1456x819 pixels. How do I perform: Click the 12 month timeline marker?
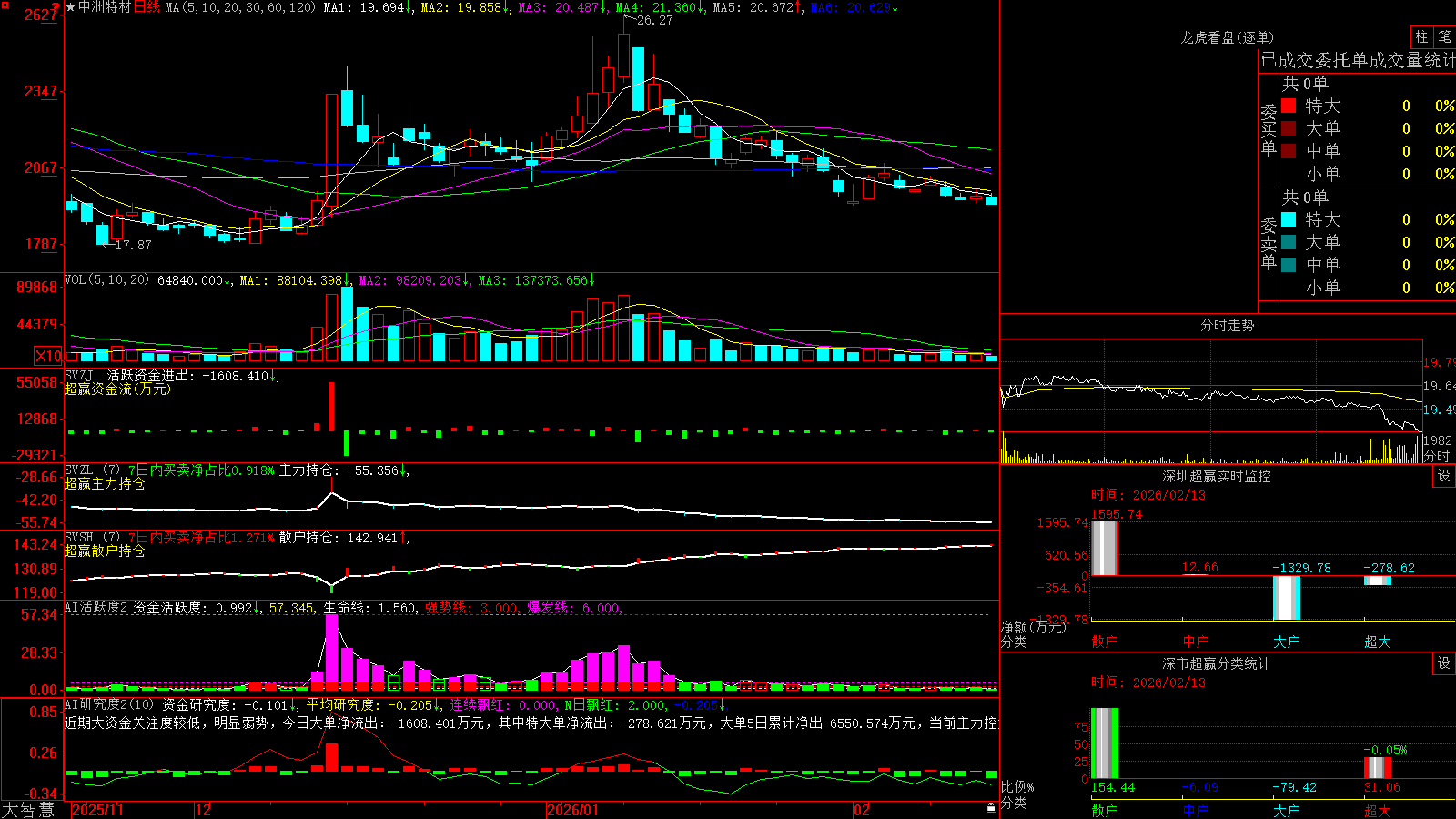[x=203, y=809]
